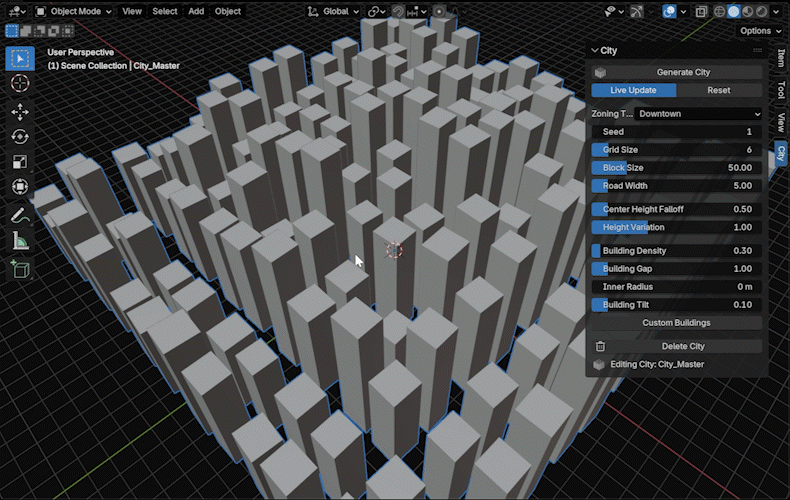This screenshot has height=500, width=790.
Task: Open the View menu
Action: (x=131, y=11)
